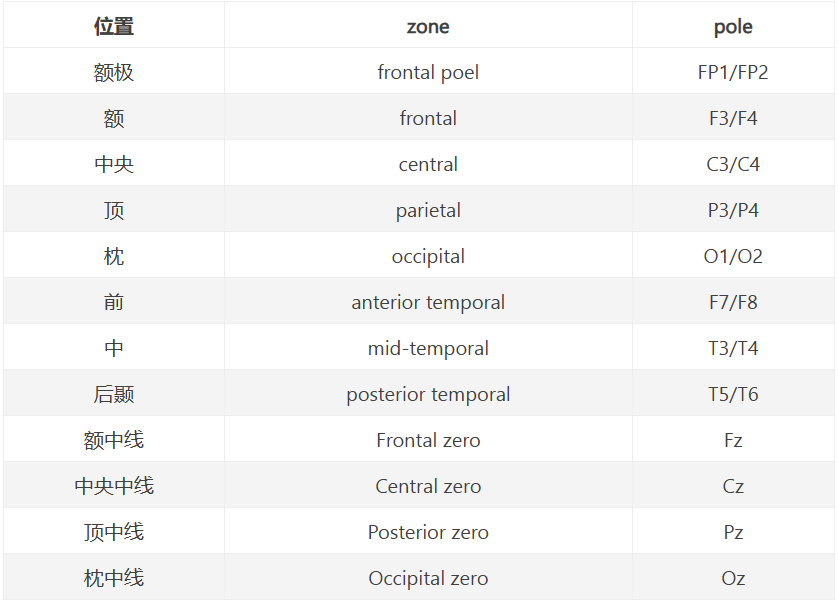This screenshot has height=604, width=839.
Task: Click the "位置" column header
Action: click(114, 27)
